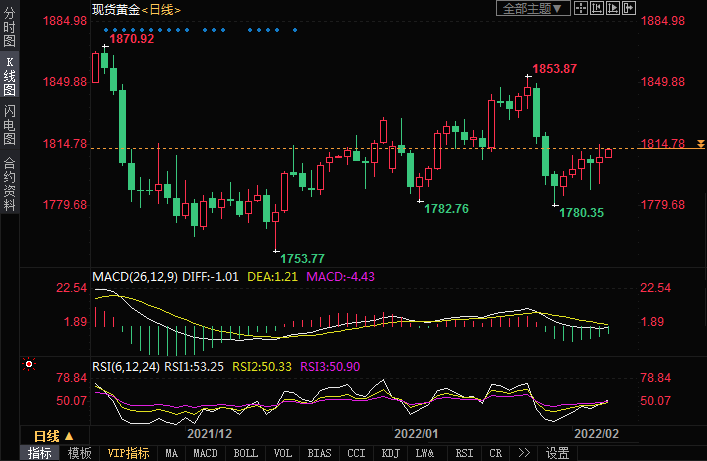The image size is (707, 461).
Task: Open the 设置 settings button
Action: (x=557, y=453)
